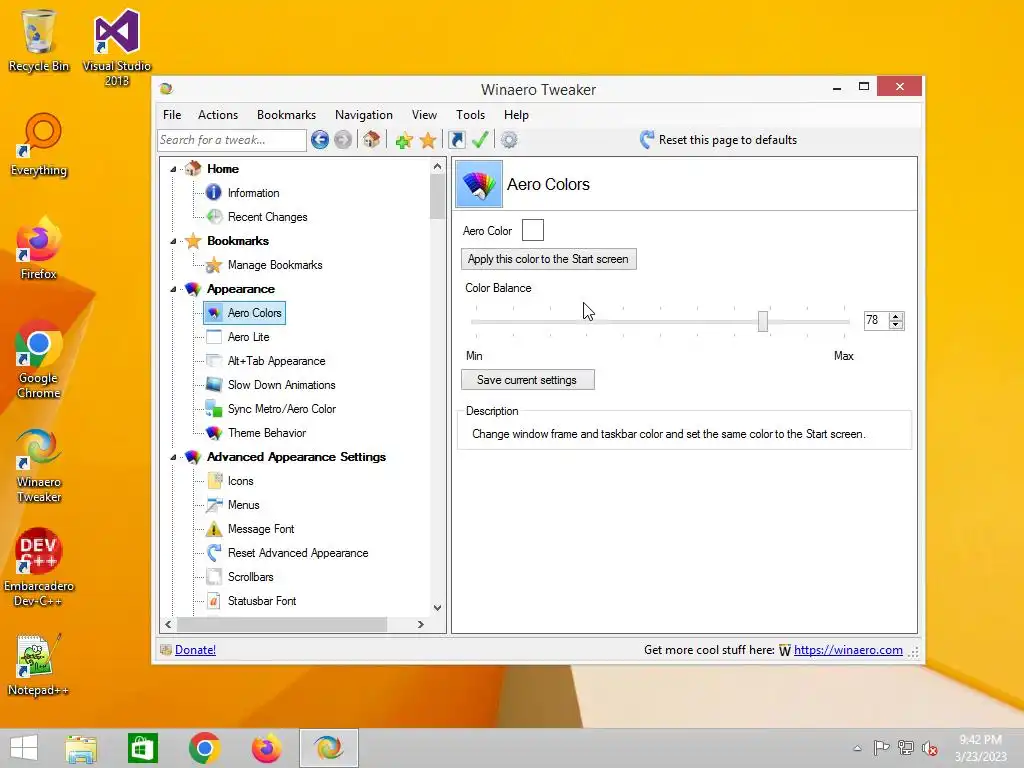Click the Windows Start button
Screen dimensions: 1024x768
(x=24, y=748)
